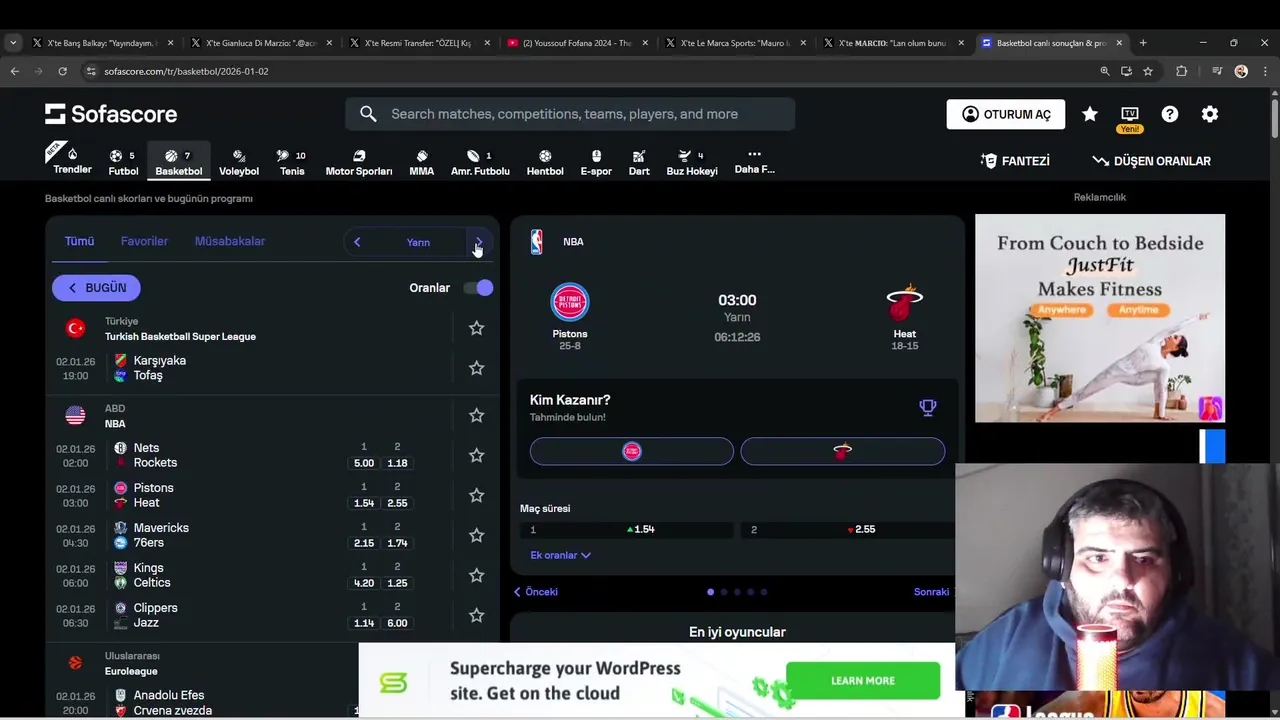The image size is (1280, 720).
Task: Select the Basketbol sport tab
Action: pyautogui.click(x=178, y=162)
